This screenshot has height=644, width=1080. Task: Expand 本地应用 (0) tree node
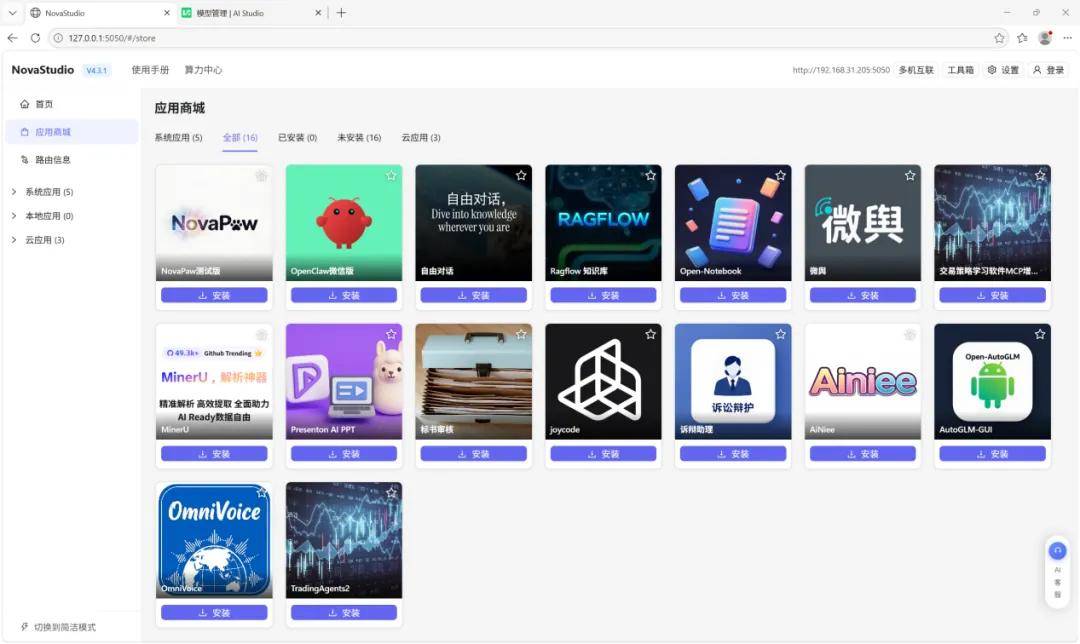tap(14, 216)
